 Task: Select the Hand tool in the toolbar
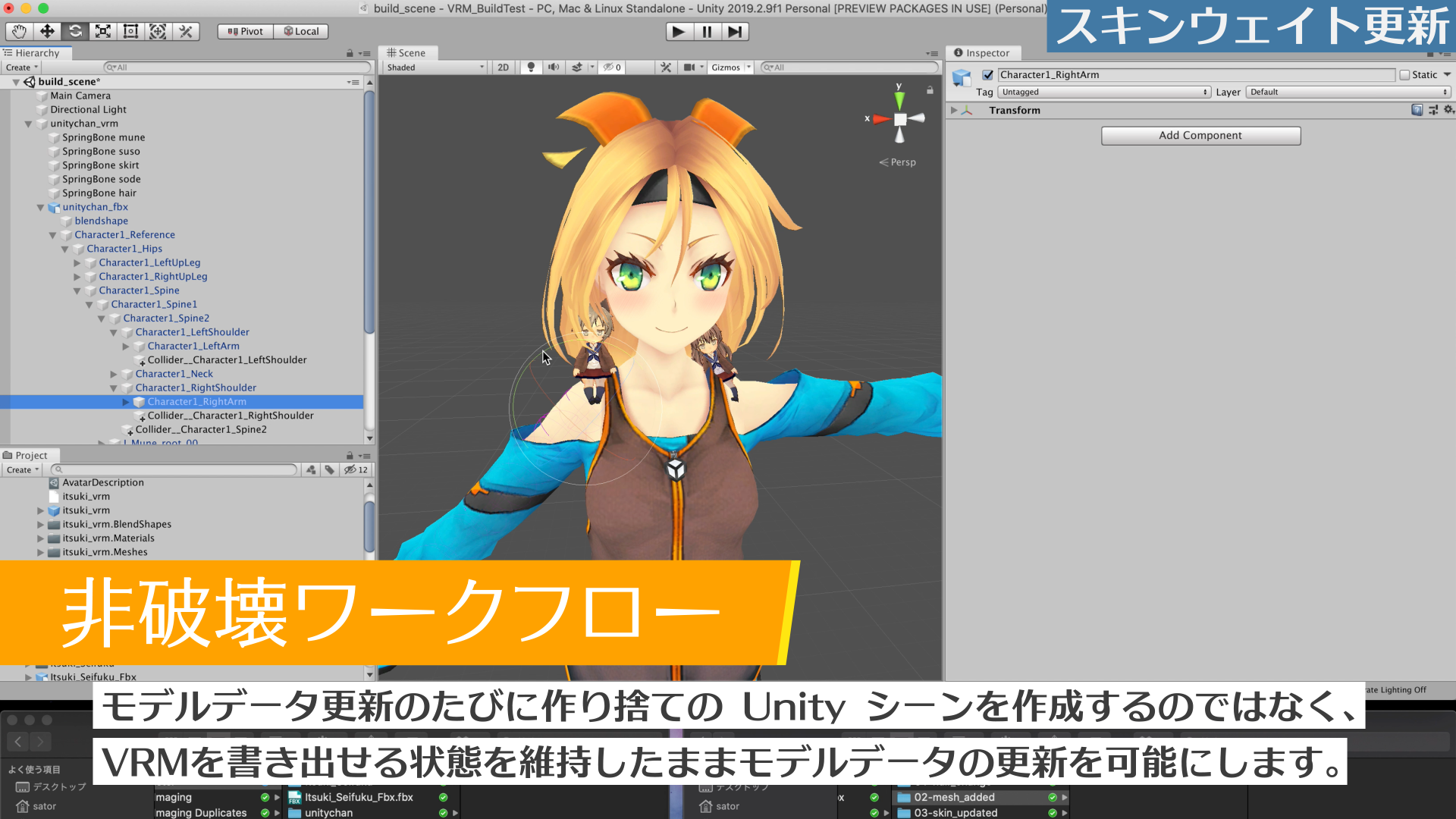19,31
